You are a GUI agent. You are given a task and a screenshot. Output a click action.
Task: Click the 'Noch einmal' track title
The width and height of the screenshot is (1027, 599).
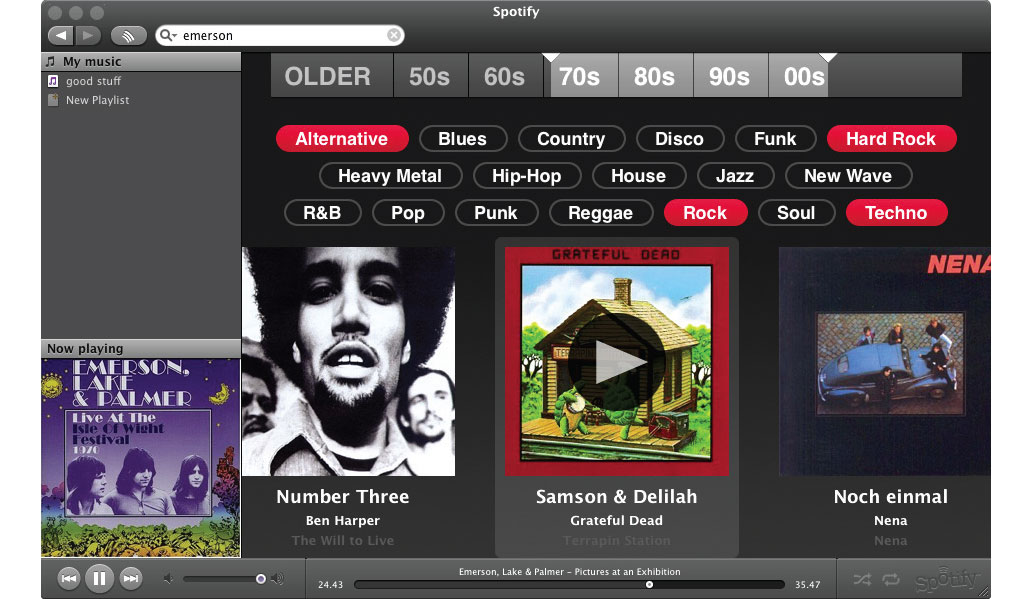[891, 497]
